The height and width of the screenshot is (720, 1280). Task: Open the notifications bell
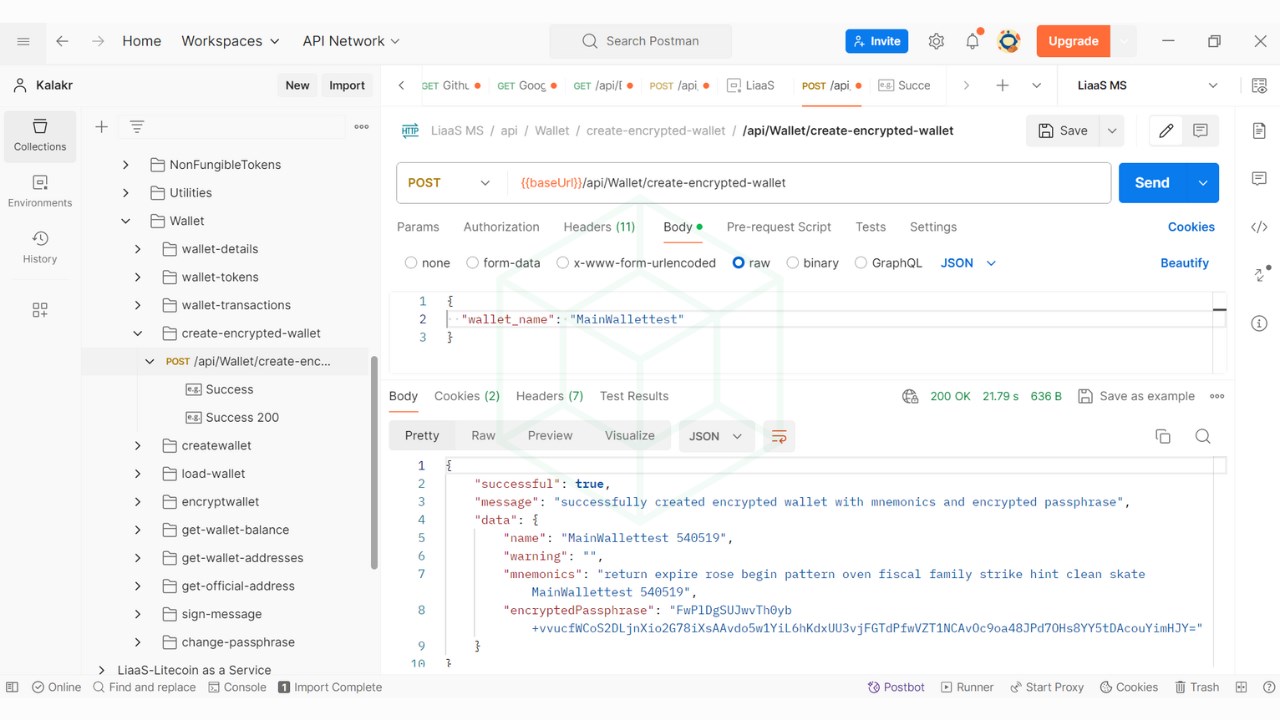pyautogui.click(x=972, y=41)
